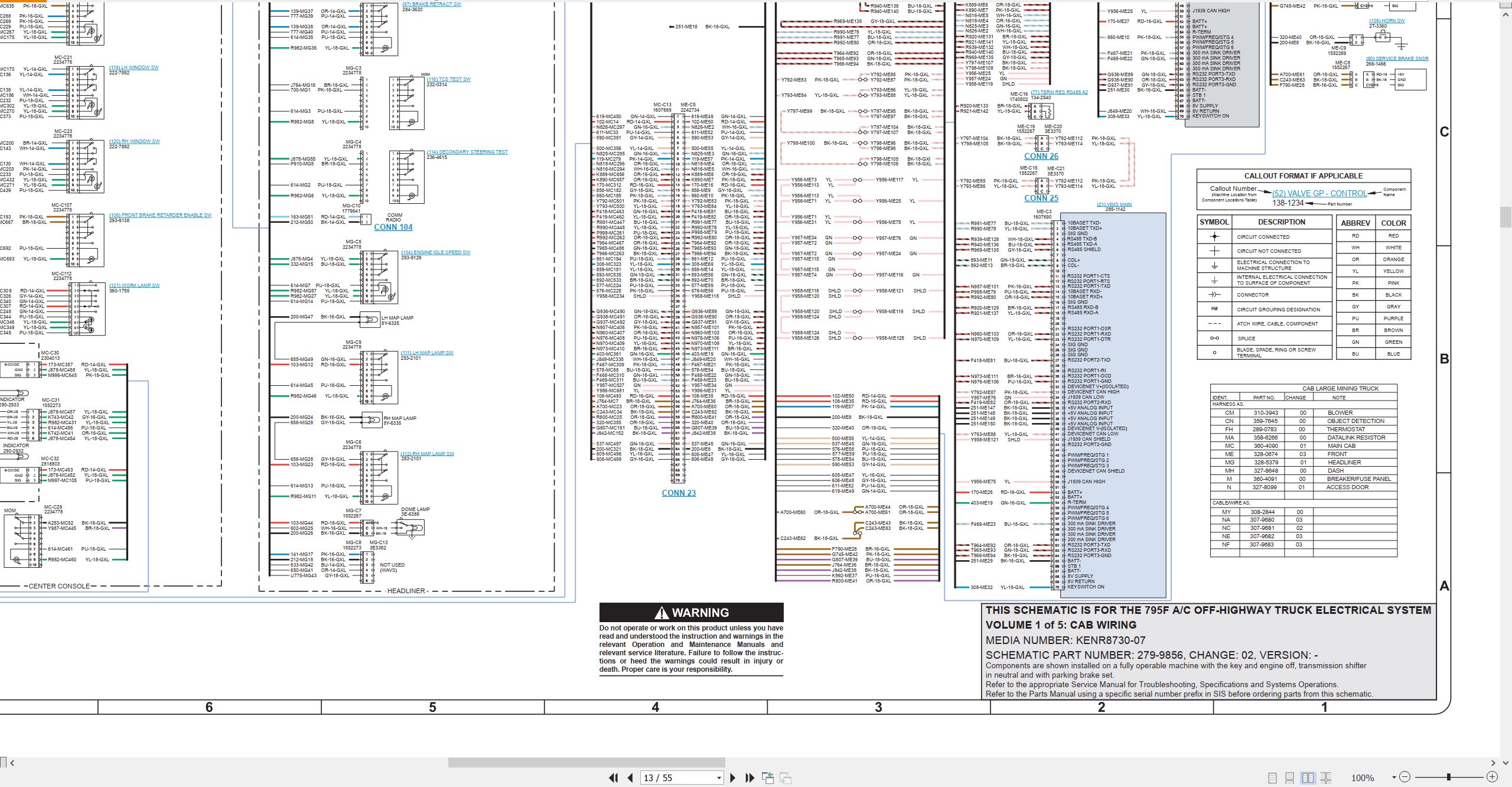This screenshot has width=1512, height=787.
Task: Click the CENTER CONSOLE section label
Action: 59,586
